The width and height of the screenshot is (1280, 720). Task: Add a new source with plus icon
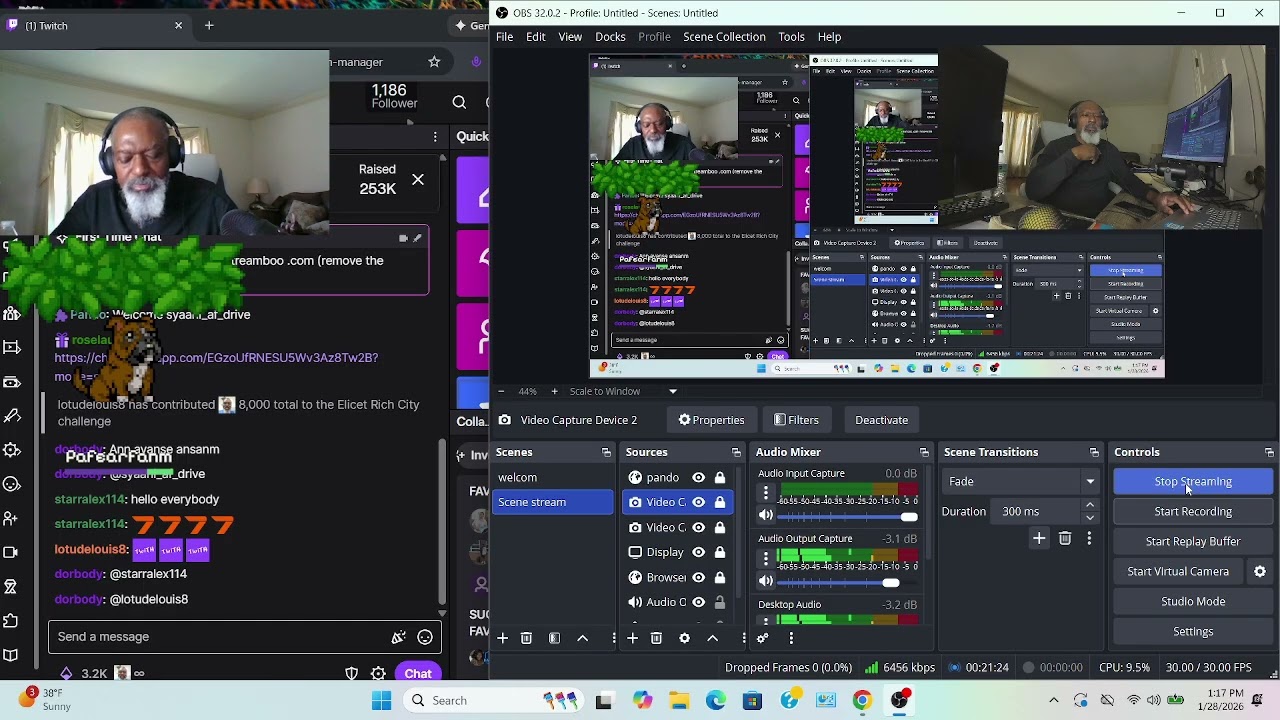632,638
